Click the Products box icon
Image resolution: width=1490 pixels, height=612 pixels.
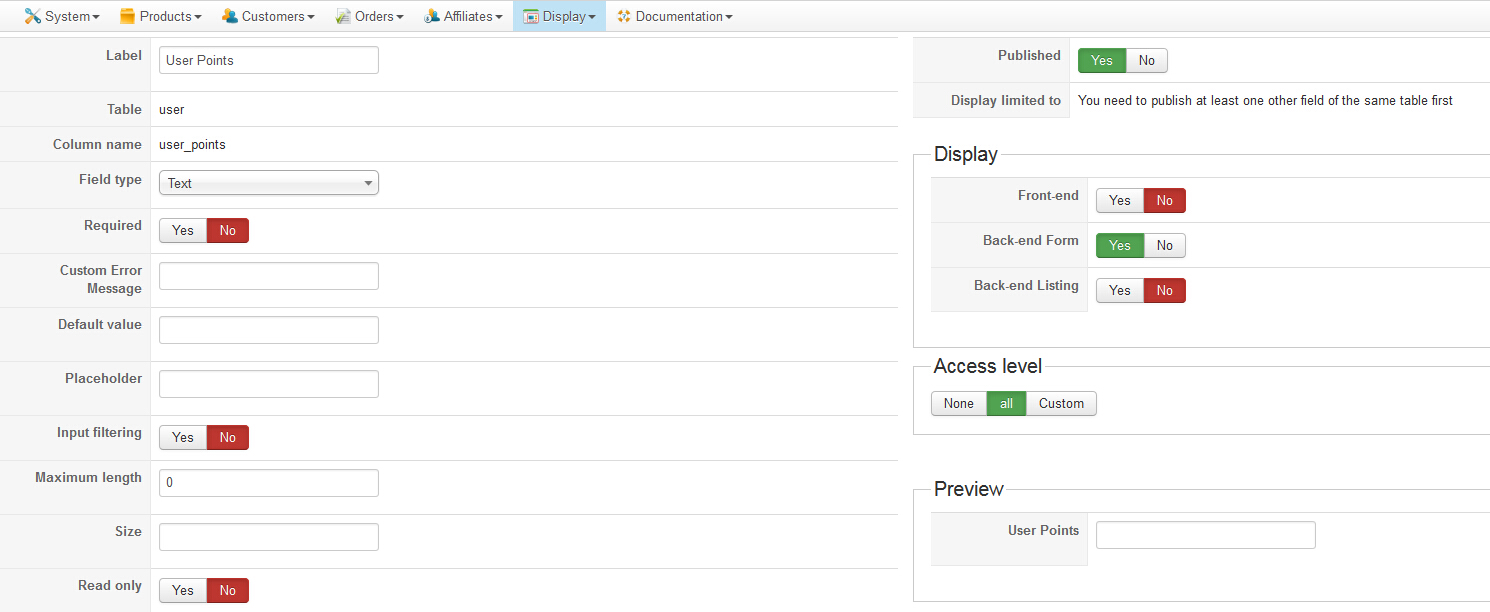pyautogui.click(x=128, y=16)
